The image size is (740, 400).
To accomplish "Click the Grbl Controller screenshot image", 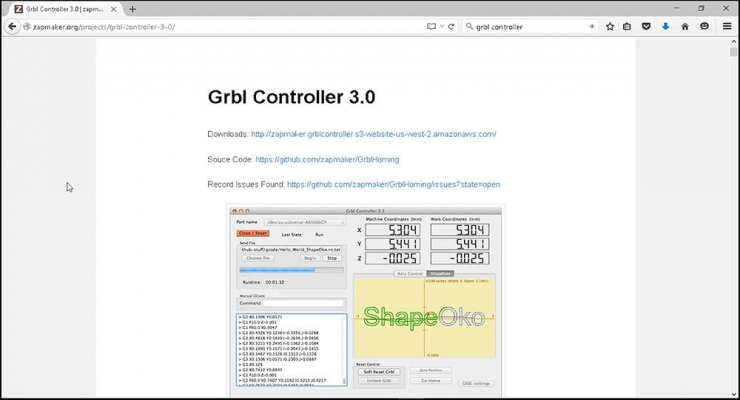I will [366, 302].
